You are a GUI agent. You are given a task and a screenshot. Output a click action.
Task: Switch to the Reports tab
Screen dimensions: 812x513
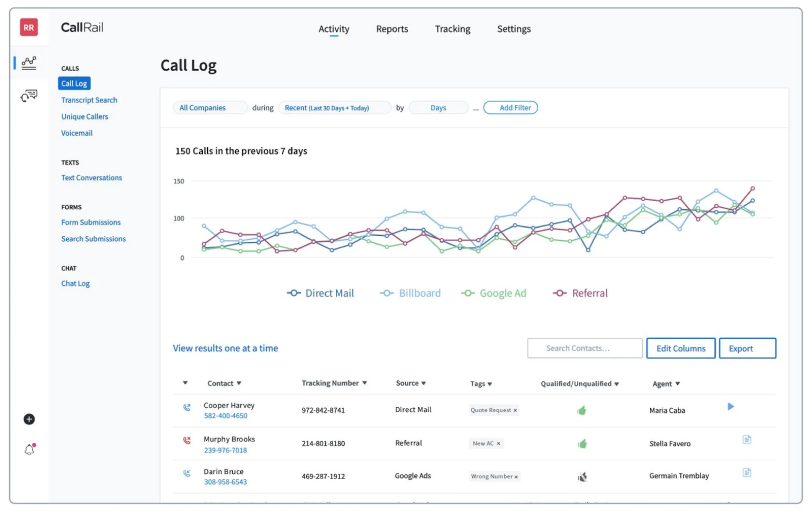[x=392, y=29]
